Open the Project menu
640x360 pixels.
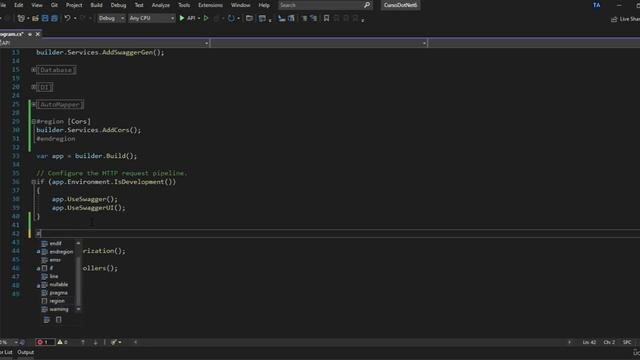tap(74, 5)
